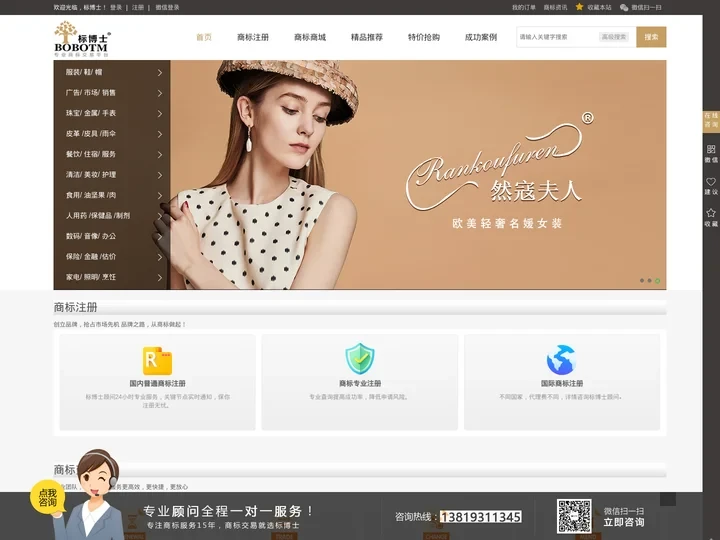Viewport: 720px width, 540px height.
Task: Click the gold 搜索 button
Action: pyautogui.click(x=651, y=37)
